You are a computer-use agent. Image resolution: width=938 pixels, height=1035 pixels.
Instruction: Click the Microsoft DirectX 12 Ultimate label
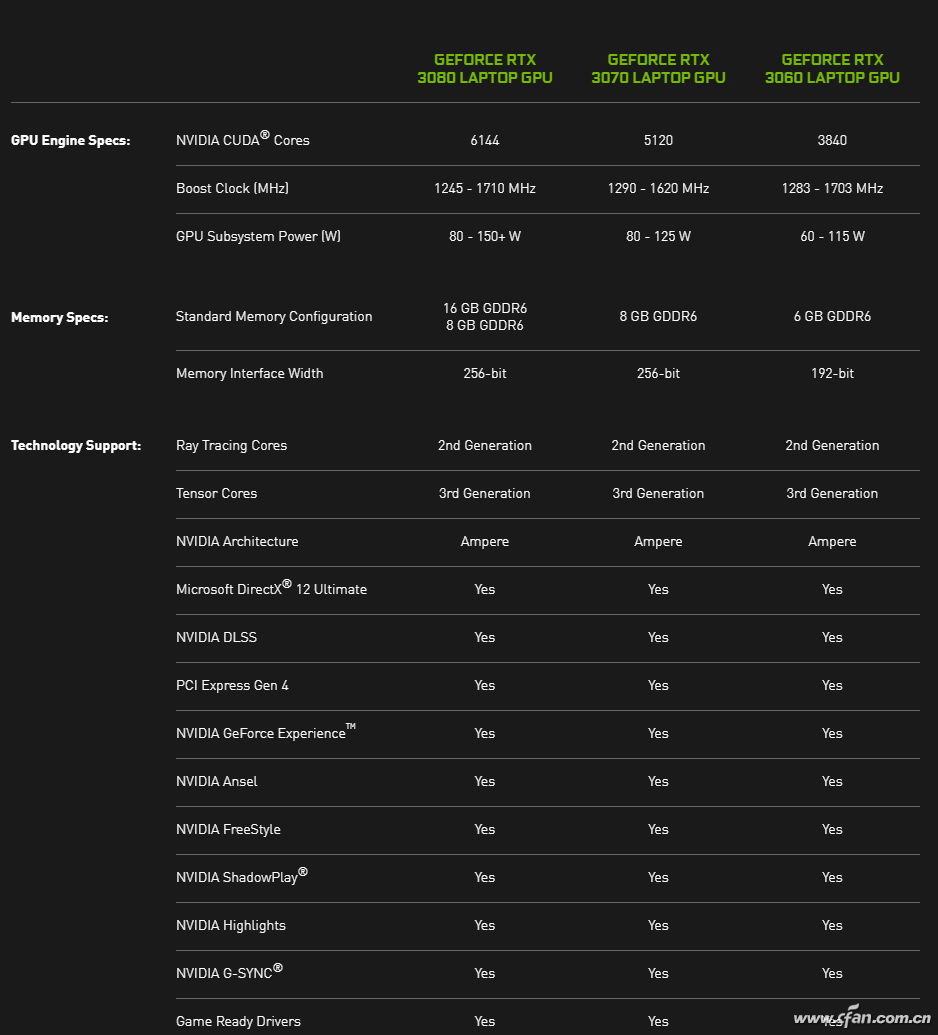[x=271, y=588]
